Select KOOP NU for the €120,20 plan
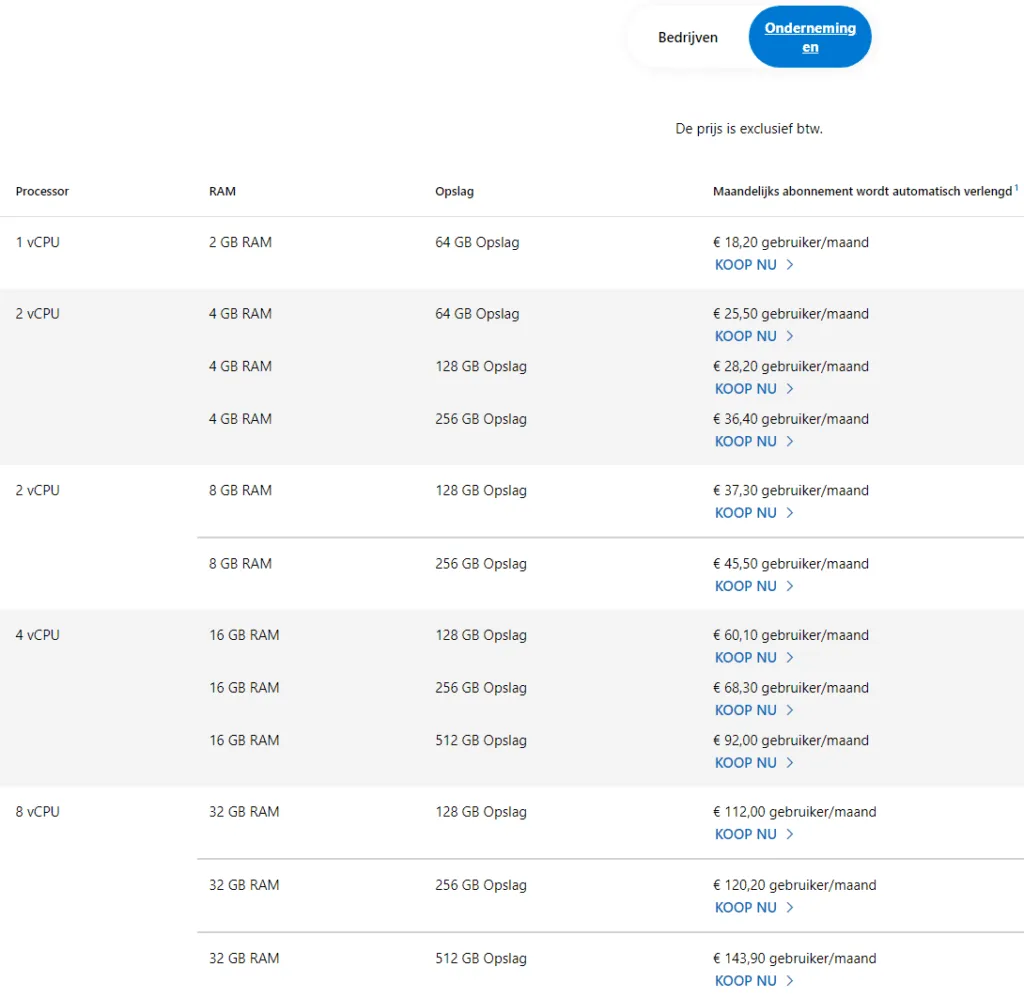 coord(746,908)
